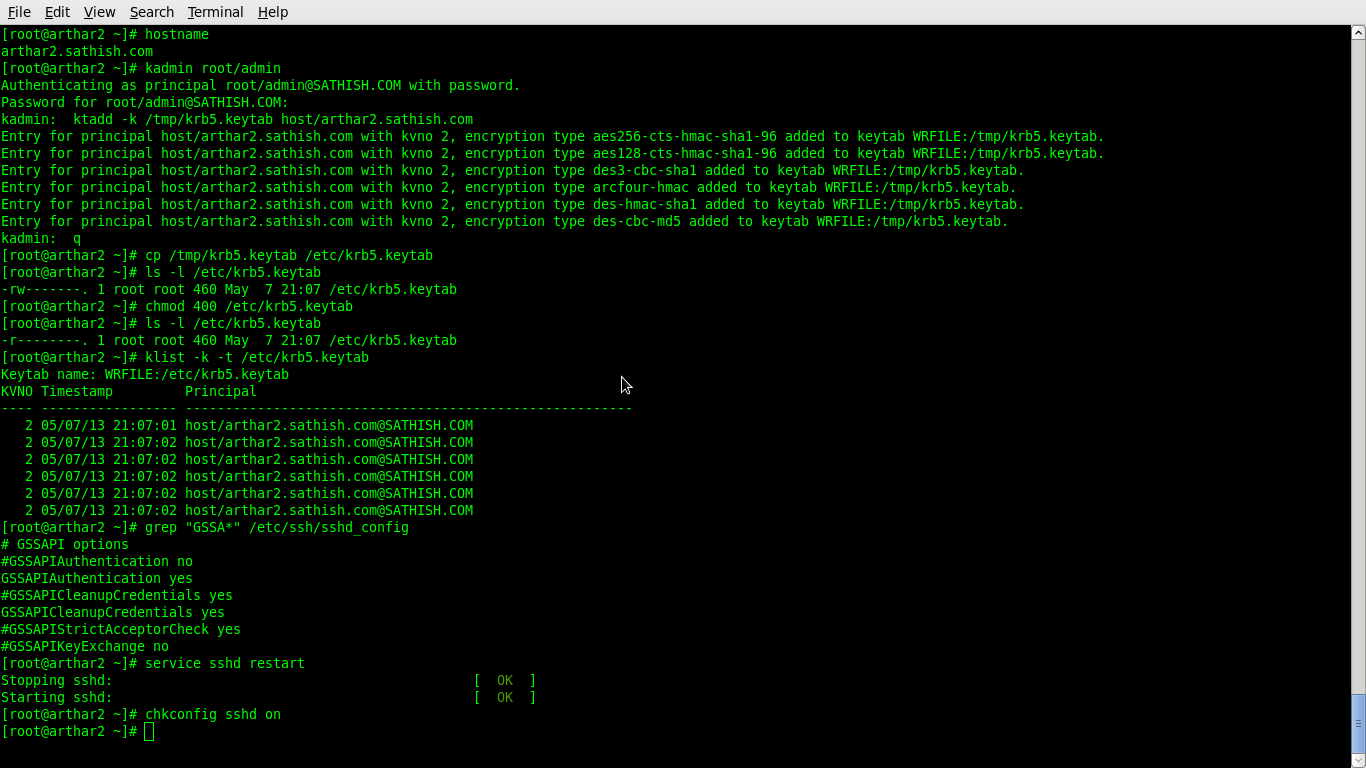
Task: Click the terminal cursor at the final prompt
Action: (x=149, y=731)
